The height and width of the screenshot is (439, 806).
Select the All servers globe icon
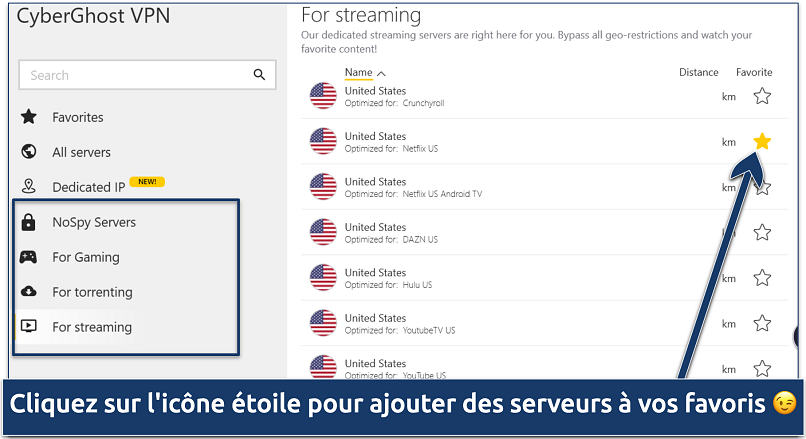[x=29, y=152]
